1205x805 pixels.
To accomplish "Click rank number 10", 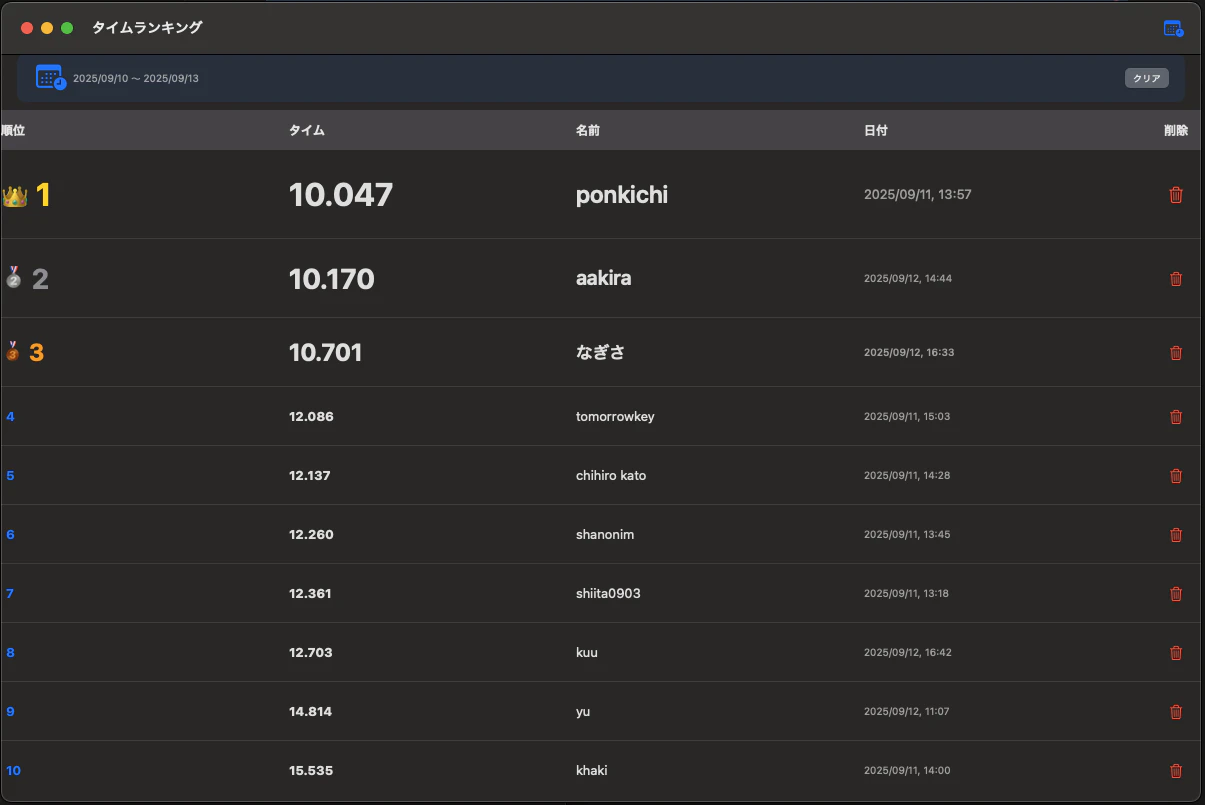I will [13, 771].
